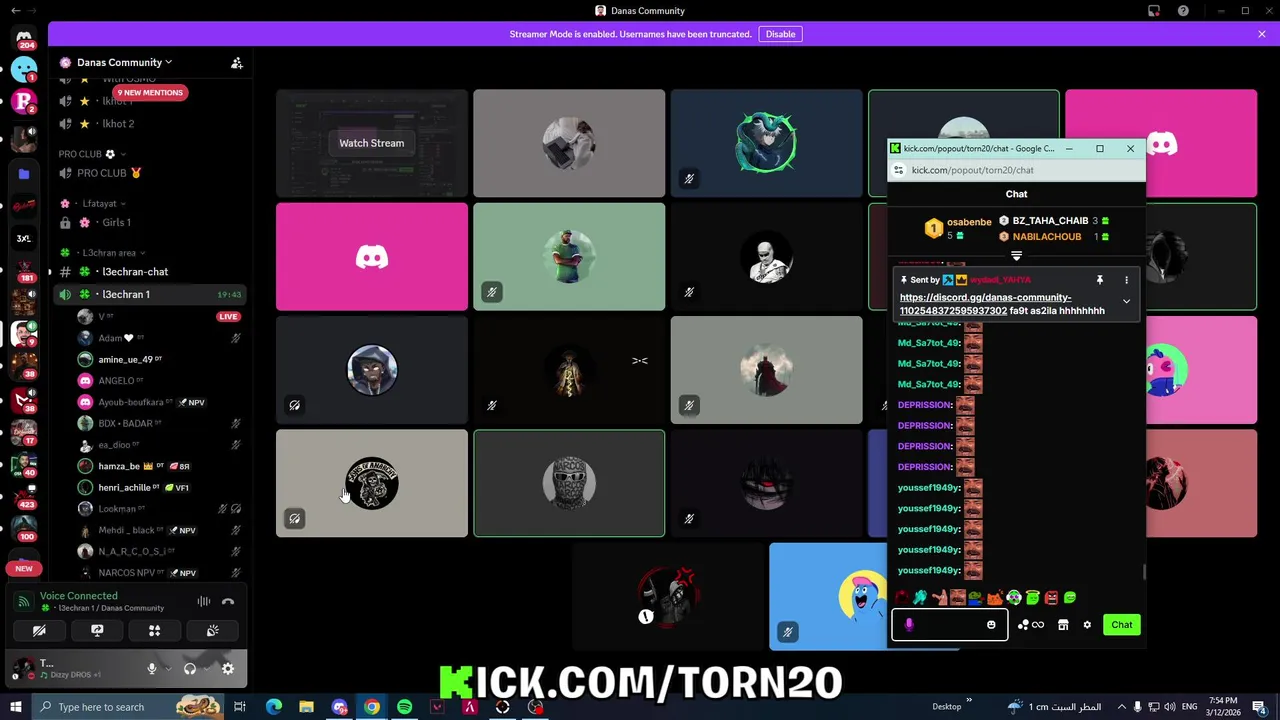Expand headphone output device options

tap(205, 669)
